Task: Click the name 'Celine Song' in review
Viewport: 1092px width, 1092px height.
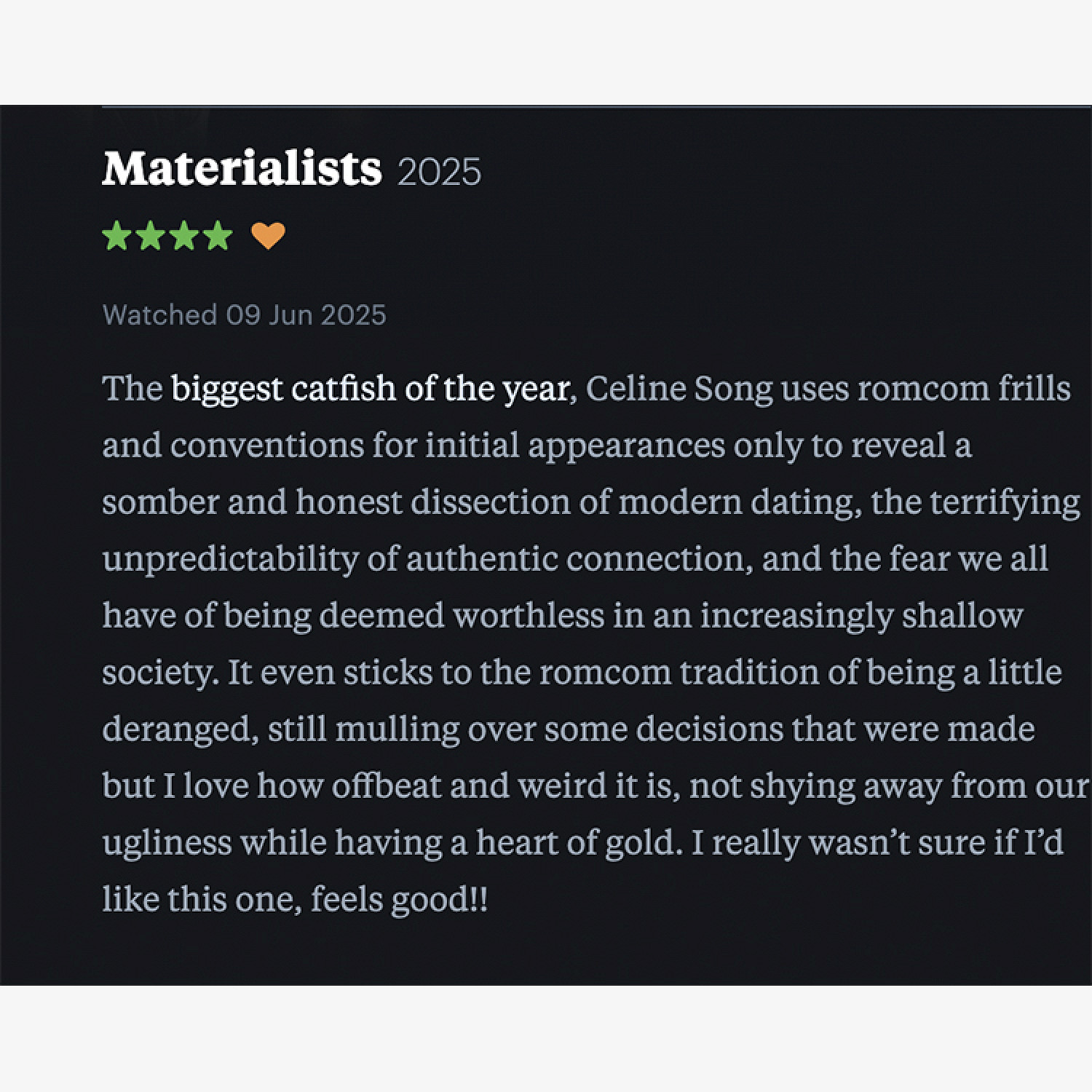Action: (678, 389)
